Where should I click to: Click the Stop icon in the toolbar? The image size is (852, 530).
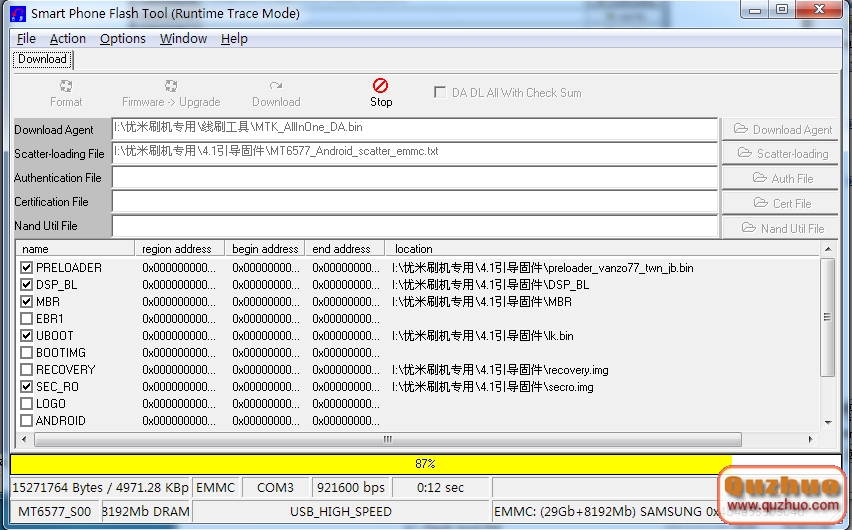(x=380, y=86)
